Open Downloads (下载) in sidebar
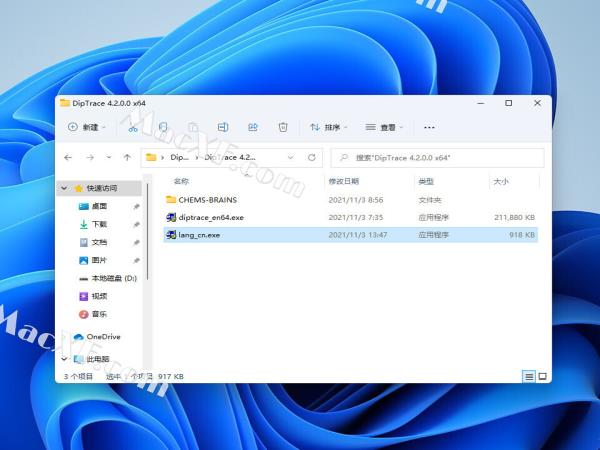Screen dimensions: 600x450 click(x=99, y=224)
